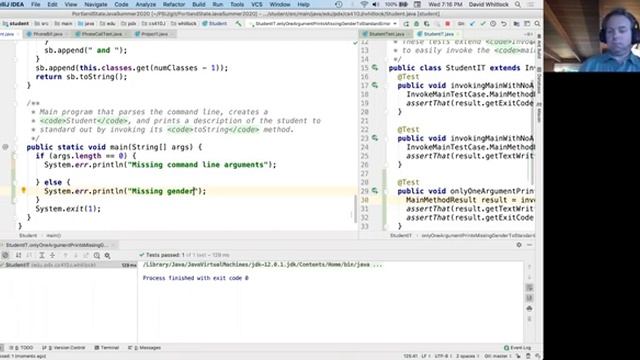Click the student breadcrumb in the navigation bar
The width and height of the screenshot is (640, 360).
(x=16, y=24)
